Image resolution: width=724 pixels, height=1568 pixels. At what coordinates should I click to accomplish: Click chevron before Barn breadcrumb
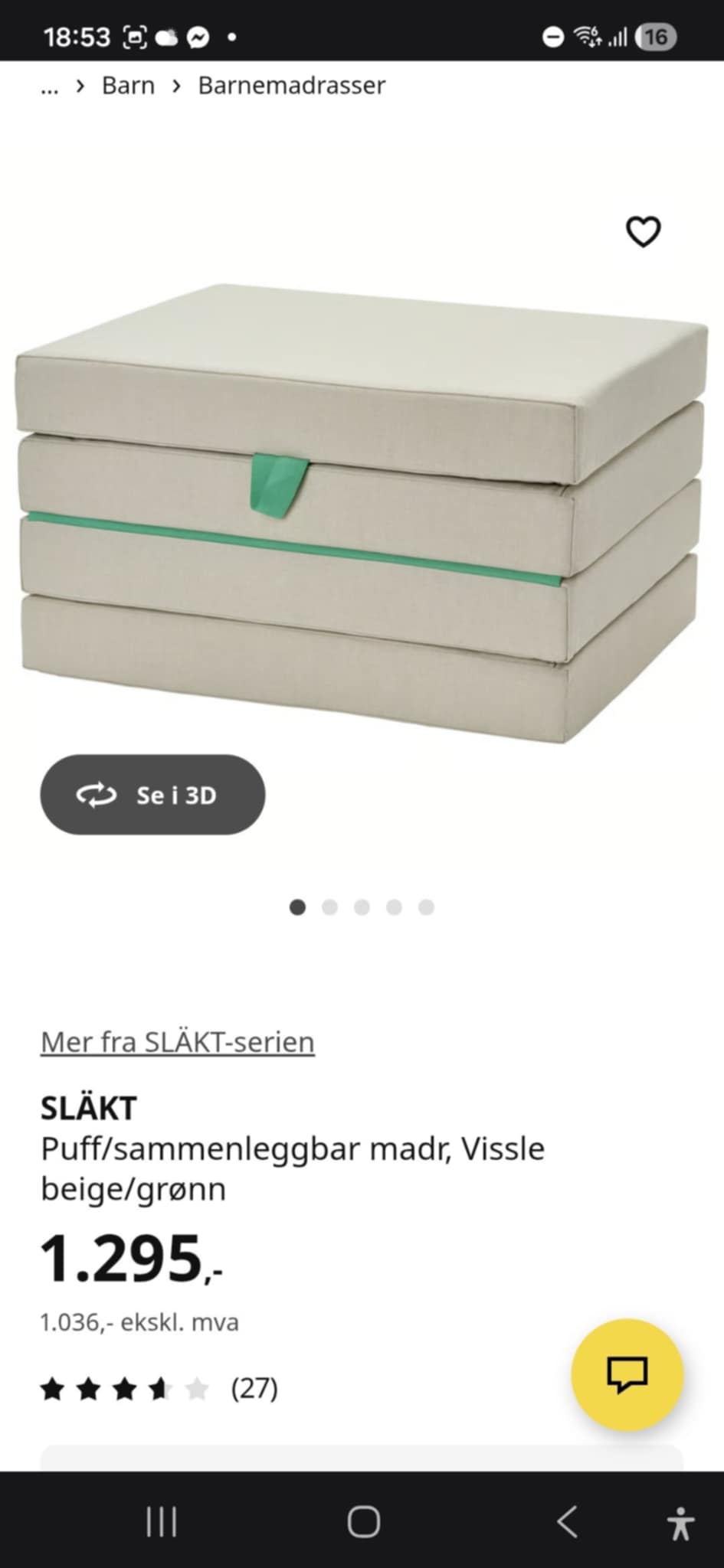coord(80,86)
